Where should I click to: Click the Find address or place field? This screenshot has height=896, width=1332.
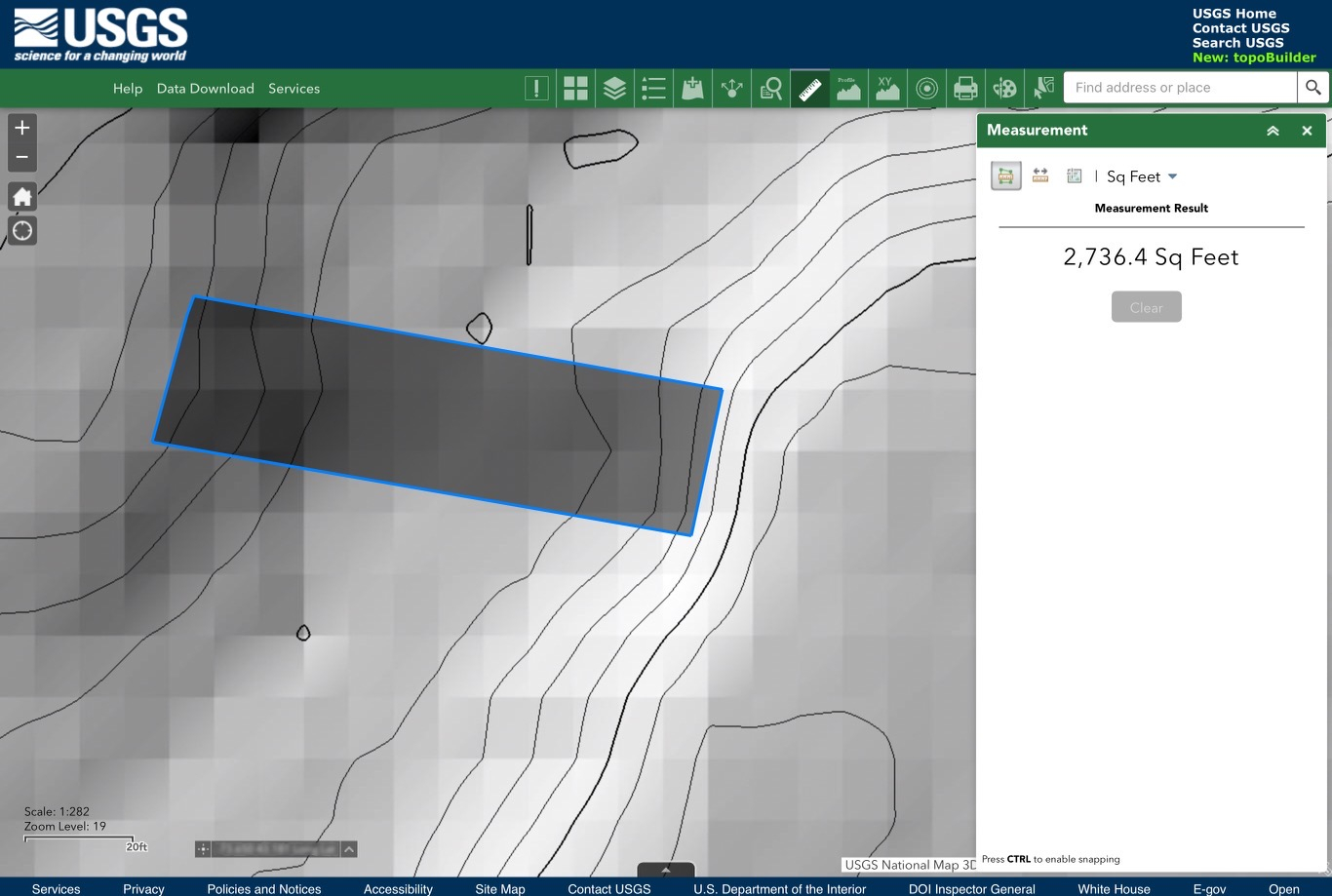click(x=1180, y=88)
